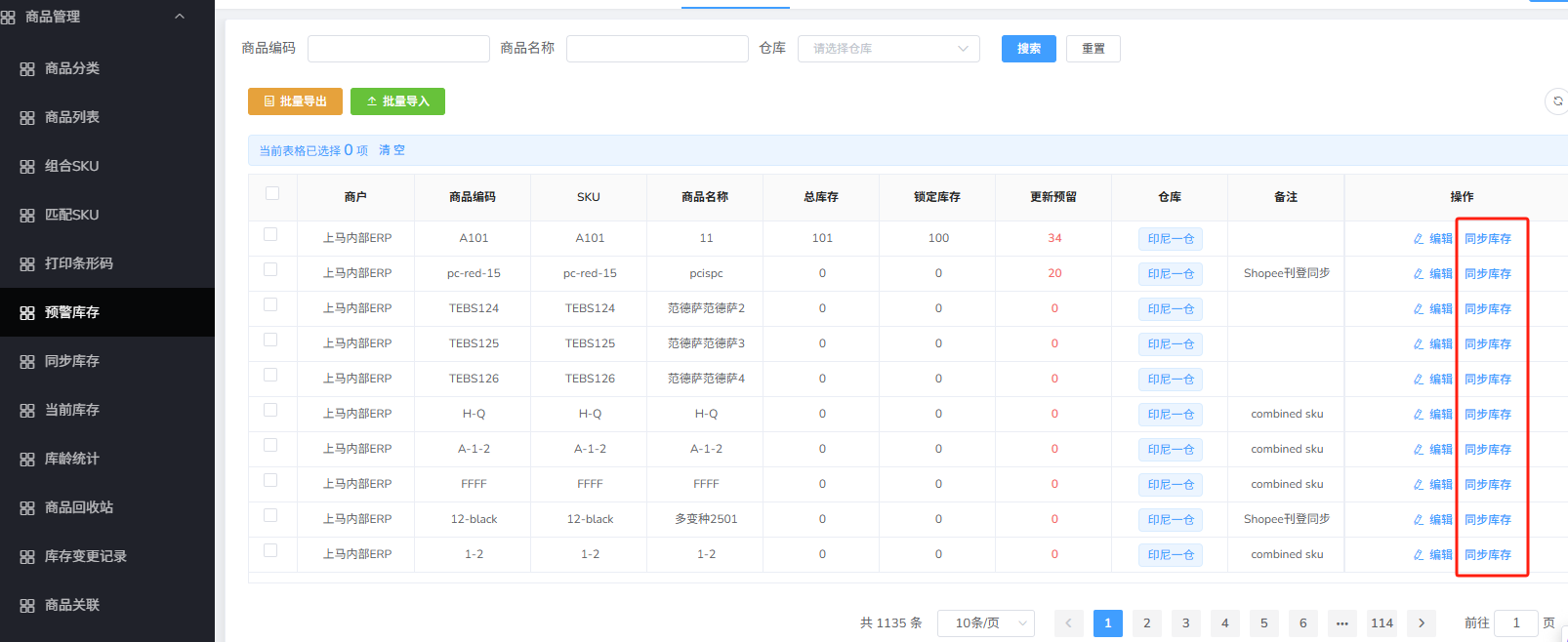The height and width of the screenshot is (642, 1568).
Task: Click the edit pencil icon for A101 row
Action: tap(1419, 239)
